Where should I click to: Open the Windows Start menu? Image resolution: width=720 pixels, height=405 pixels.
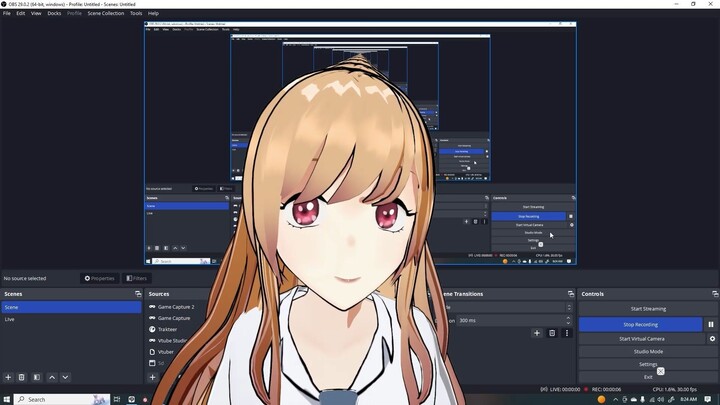click(7, 399)
